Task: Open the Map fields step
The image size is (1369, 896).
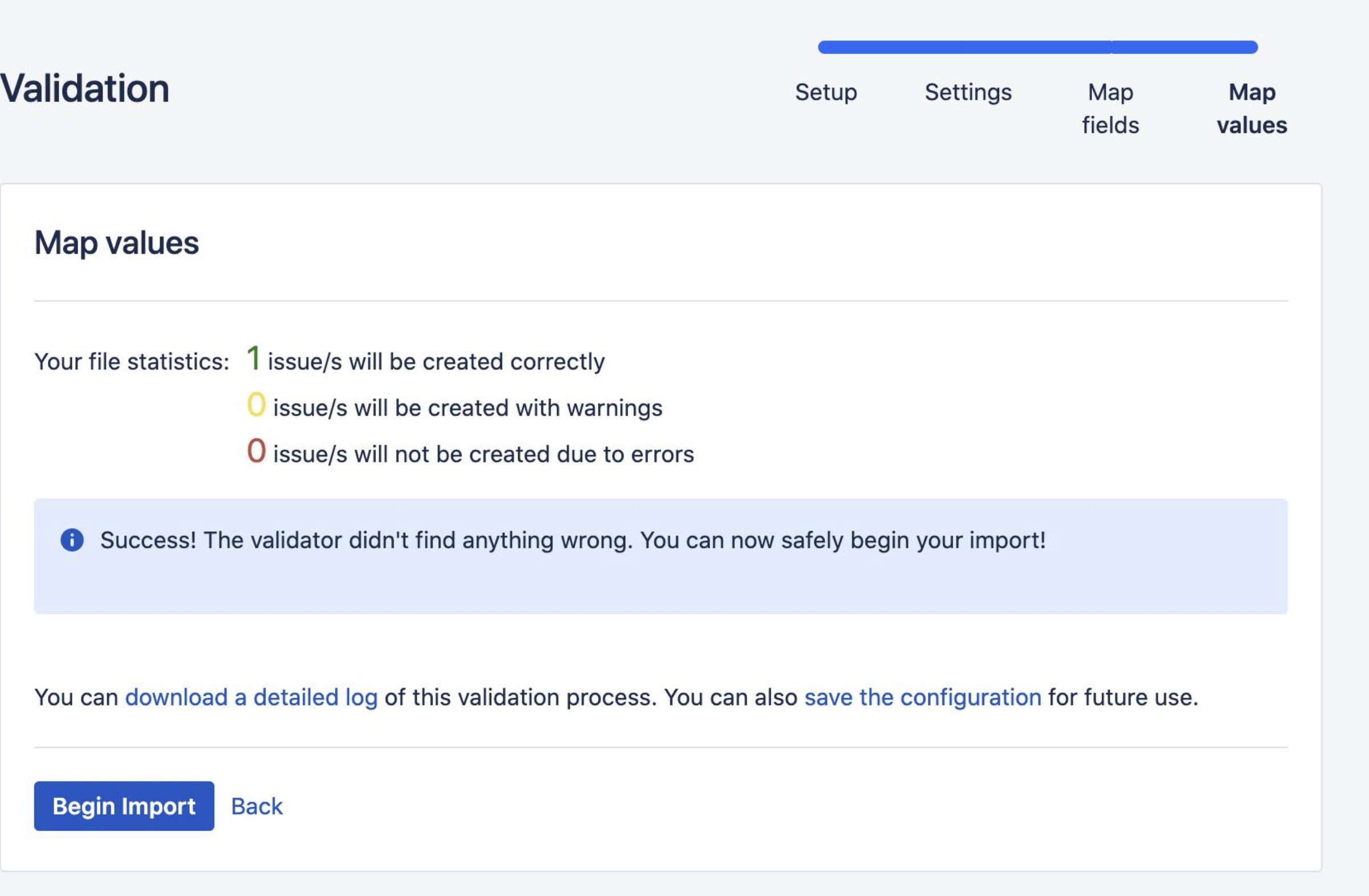Action: [x=1110, y=108]
